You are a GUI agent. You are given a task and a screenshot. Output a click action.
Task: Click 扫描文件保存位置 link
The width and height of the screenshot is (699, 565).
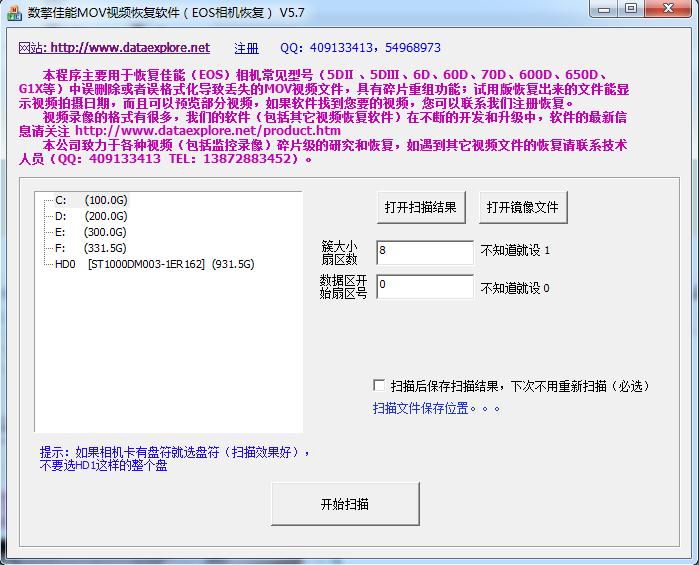[436, 408]
